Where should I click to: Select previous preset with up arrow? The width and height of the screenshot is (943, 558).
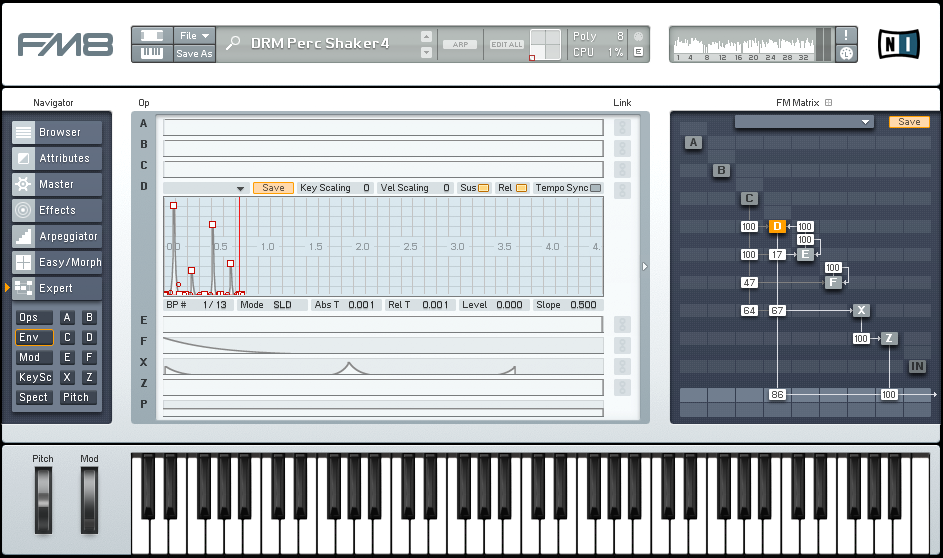[x=426, y=36]
